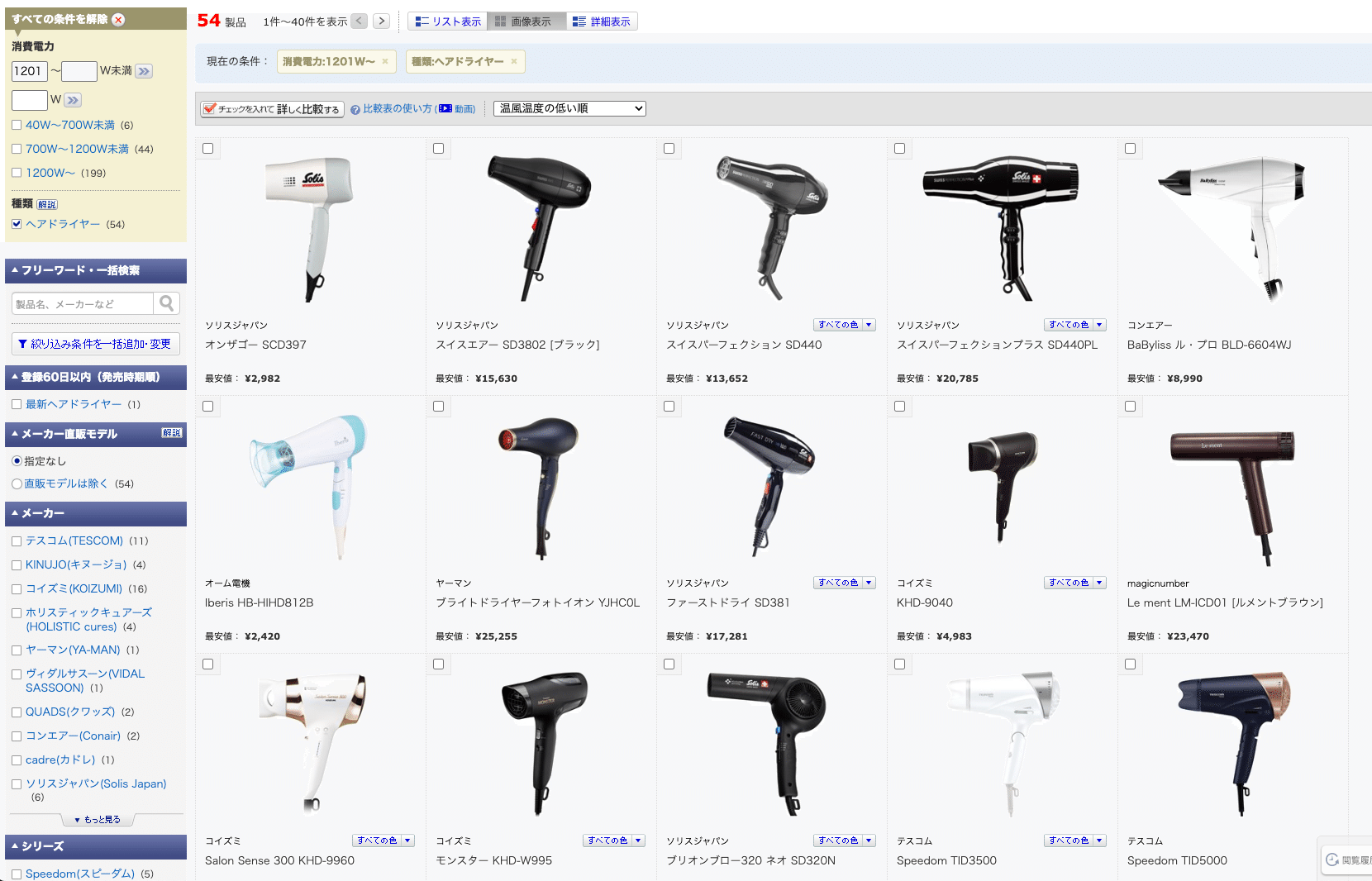The height and width of the screenshot is (881, 1372).
Task: Go to the next results page arrow
Action: [381, 21]
